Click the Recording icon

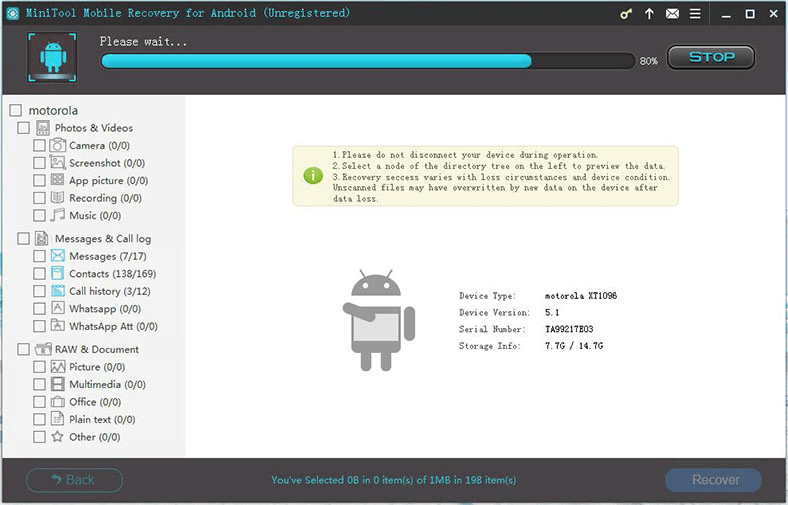click(x=58, y=197)
